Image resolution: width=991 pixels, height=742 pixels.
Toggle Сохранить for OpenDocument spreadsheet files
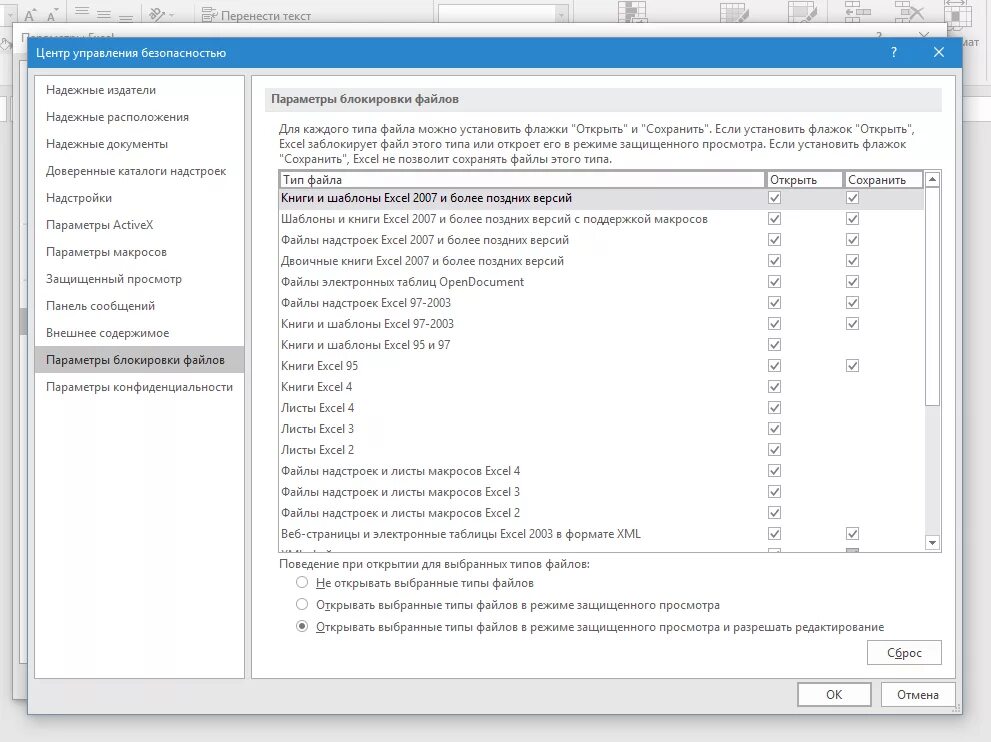click(x=853, y=281)
